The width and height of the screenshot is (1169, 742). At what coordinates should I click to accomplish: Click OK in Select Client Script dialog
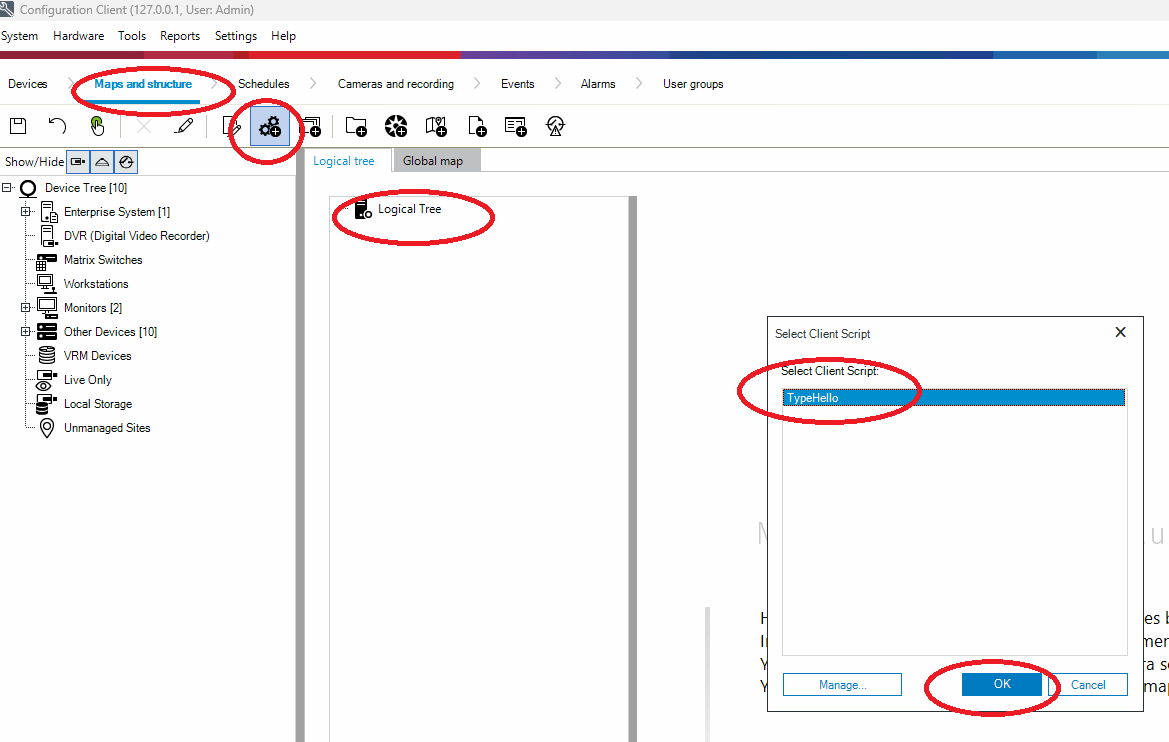click(1002, 685)
